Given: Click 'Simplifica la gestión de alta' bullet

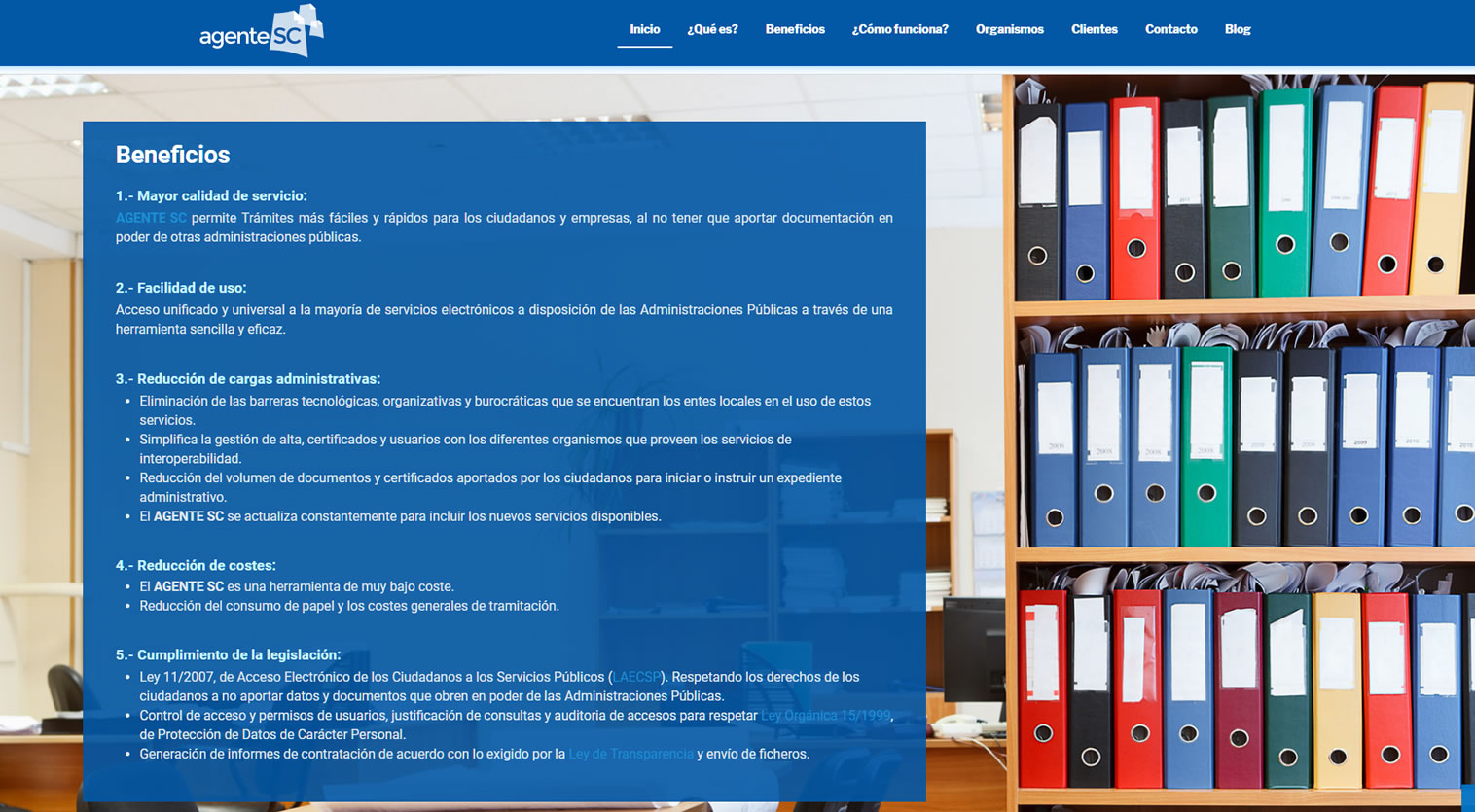Looking at the screenshot, I should [x=465, y=448].
